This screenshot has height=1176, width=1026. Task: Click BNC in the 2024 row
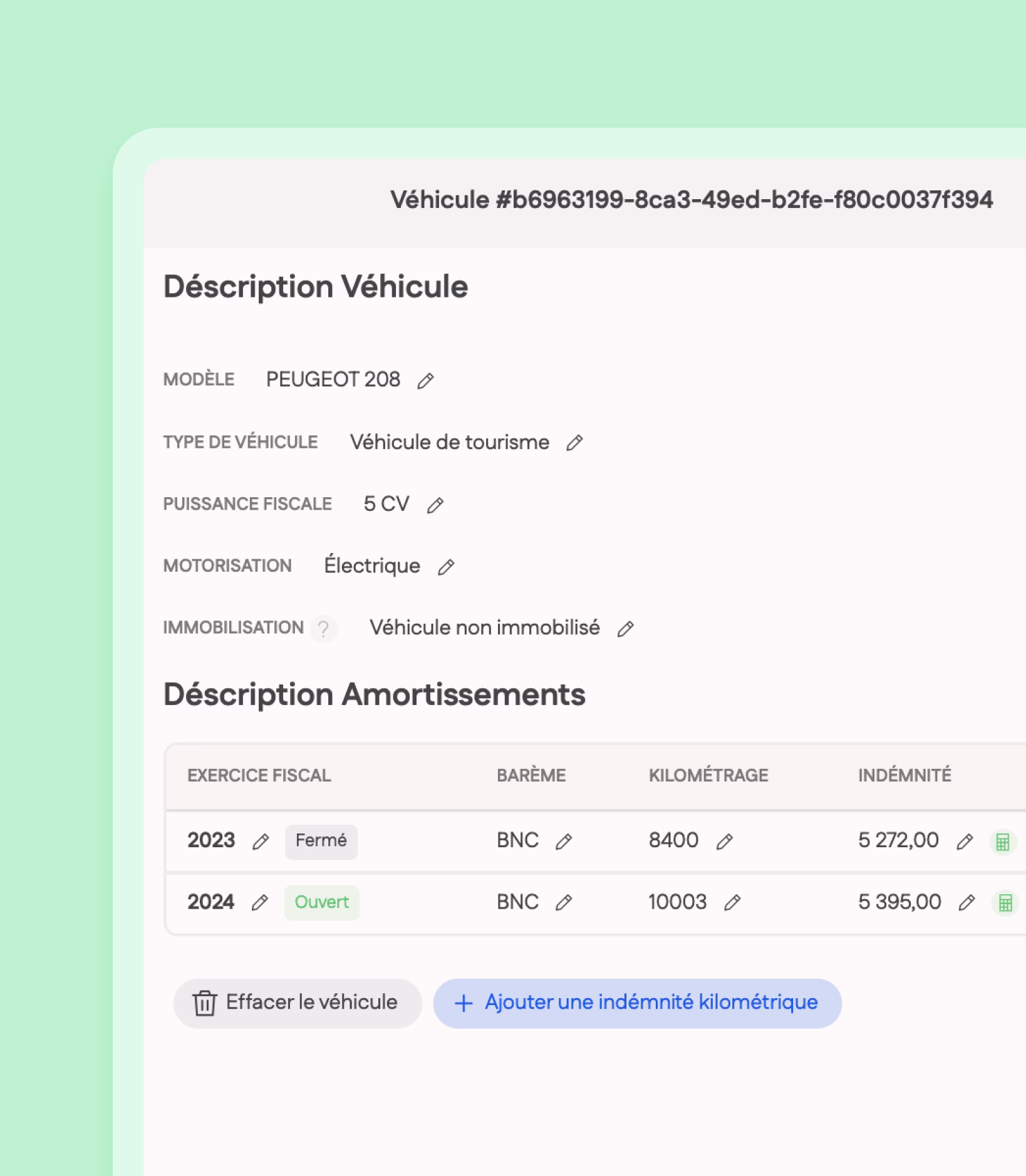(518, 902)
